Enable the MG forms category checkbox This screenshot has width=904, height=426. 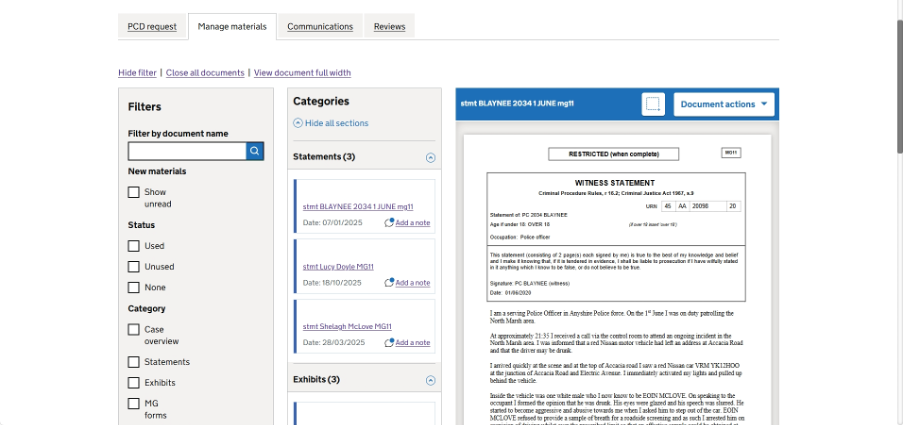[x=134, y=404]
